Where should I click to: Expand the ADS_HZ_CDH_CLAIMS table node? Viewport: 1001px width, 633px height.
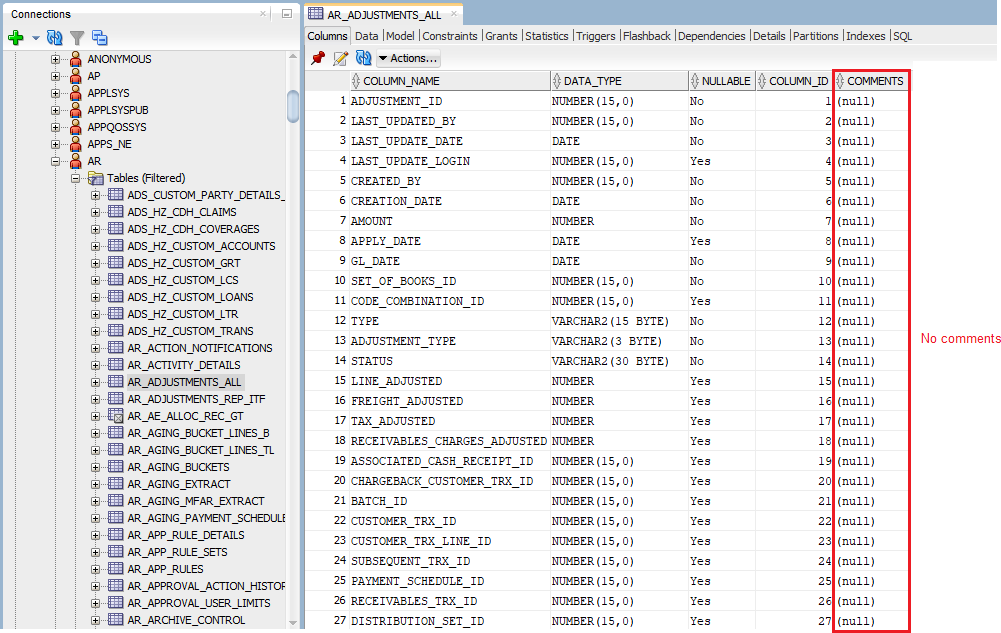coord(96,212)
